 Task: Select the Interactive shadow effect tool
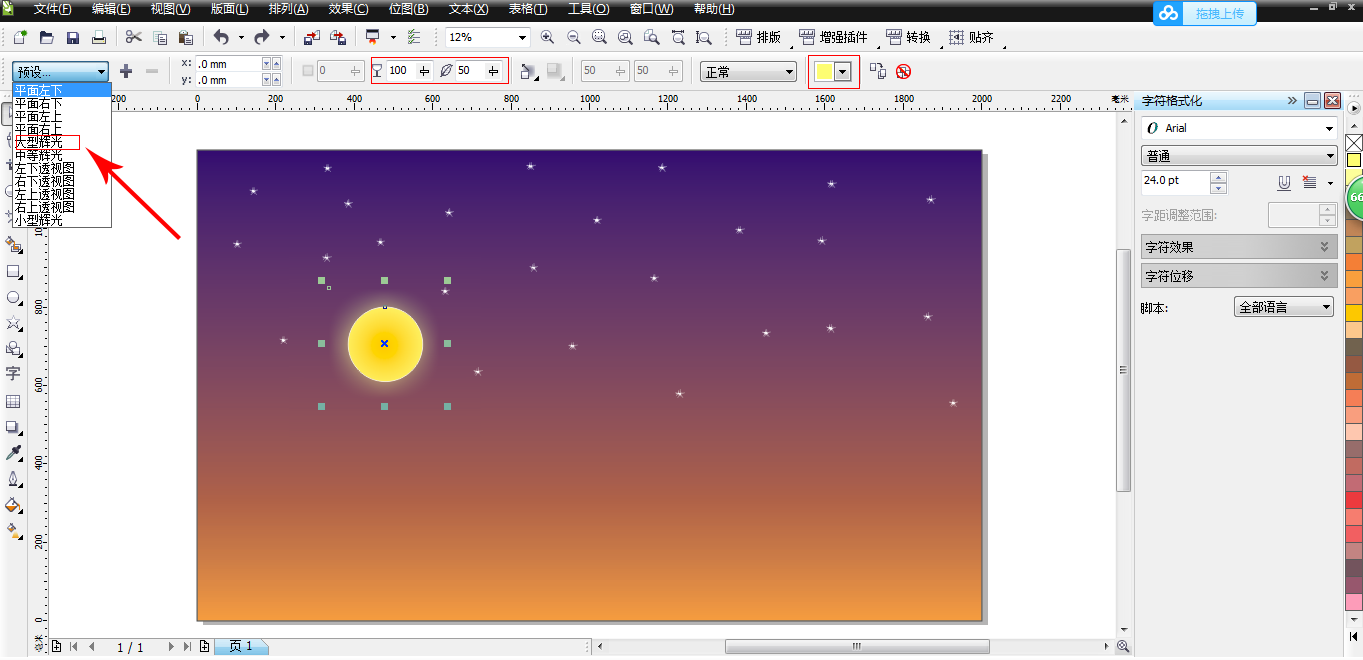(x=14, y=427)
